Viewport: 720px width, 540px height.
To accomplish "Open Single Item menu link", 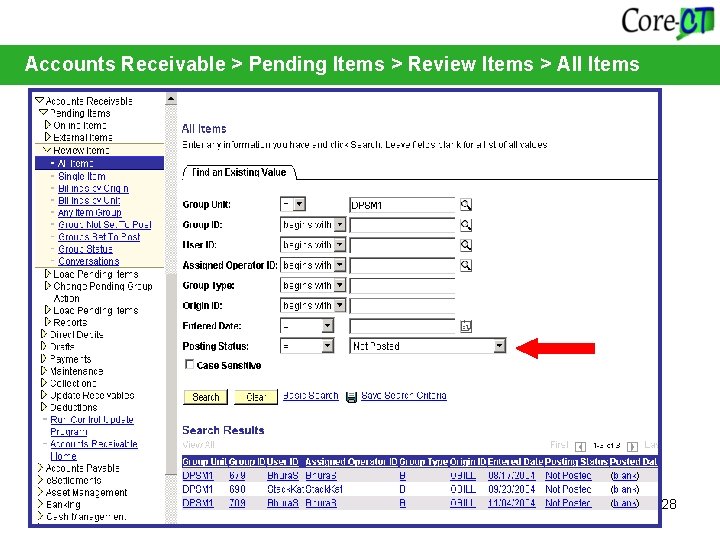I will 82,176.
